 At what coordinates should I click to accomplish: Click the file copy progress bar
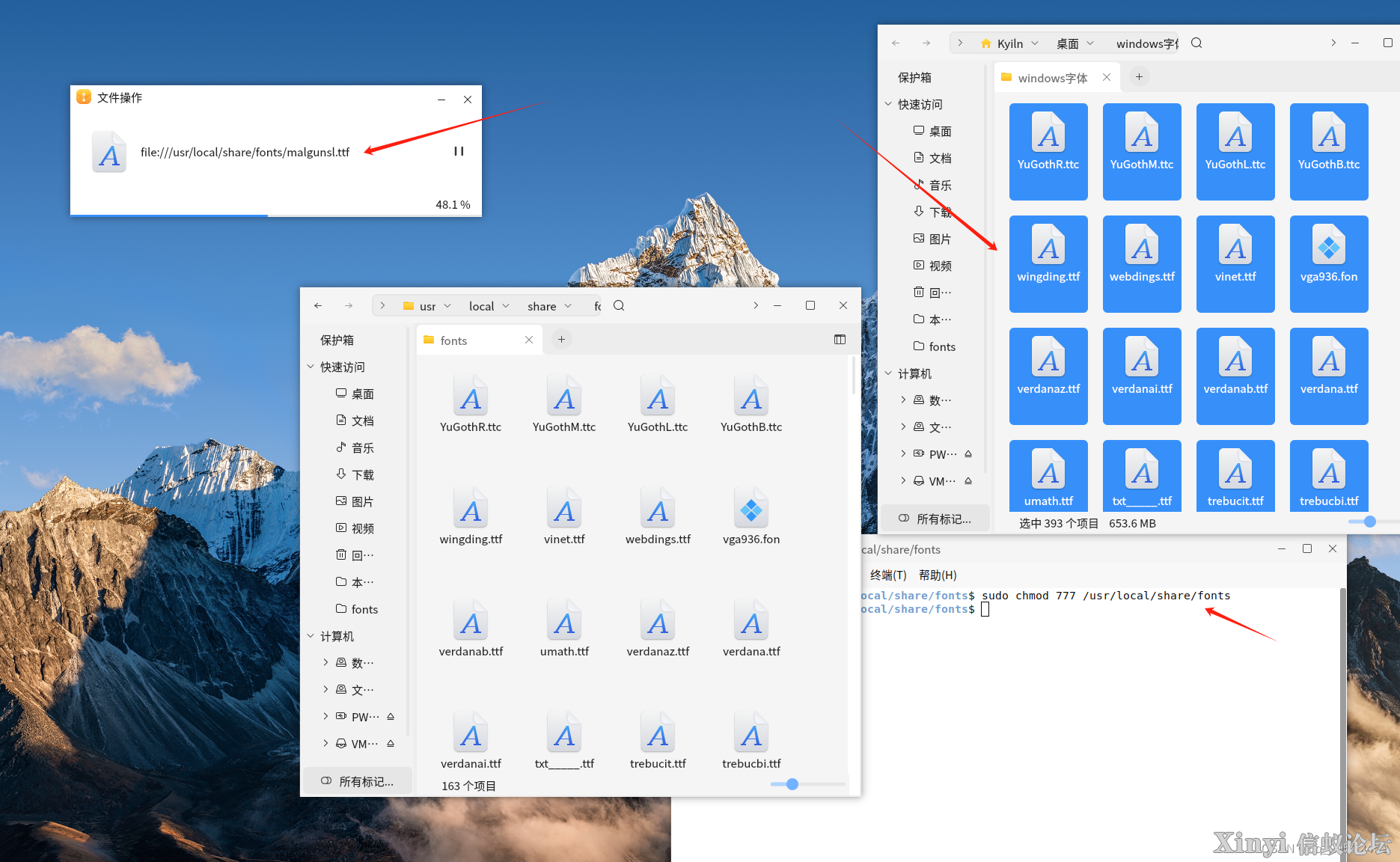click(x=276, y=215)
